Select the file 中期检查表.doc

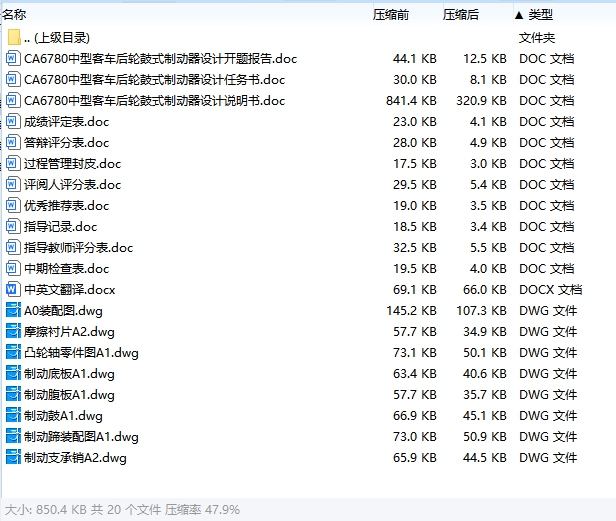(x=66, y=269)
